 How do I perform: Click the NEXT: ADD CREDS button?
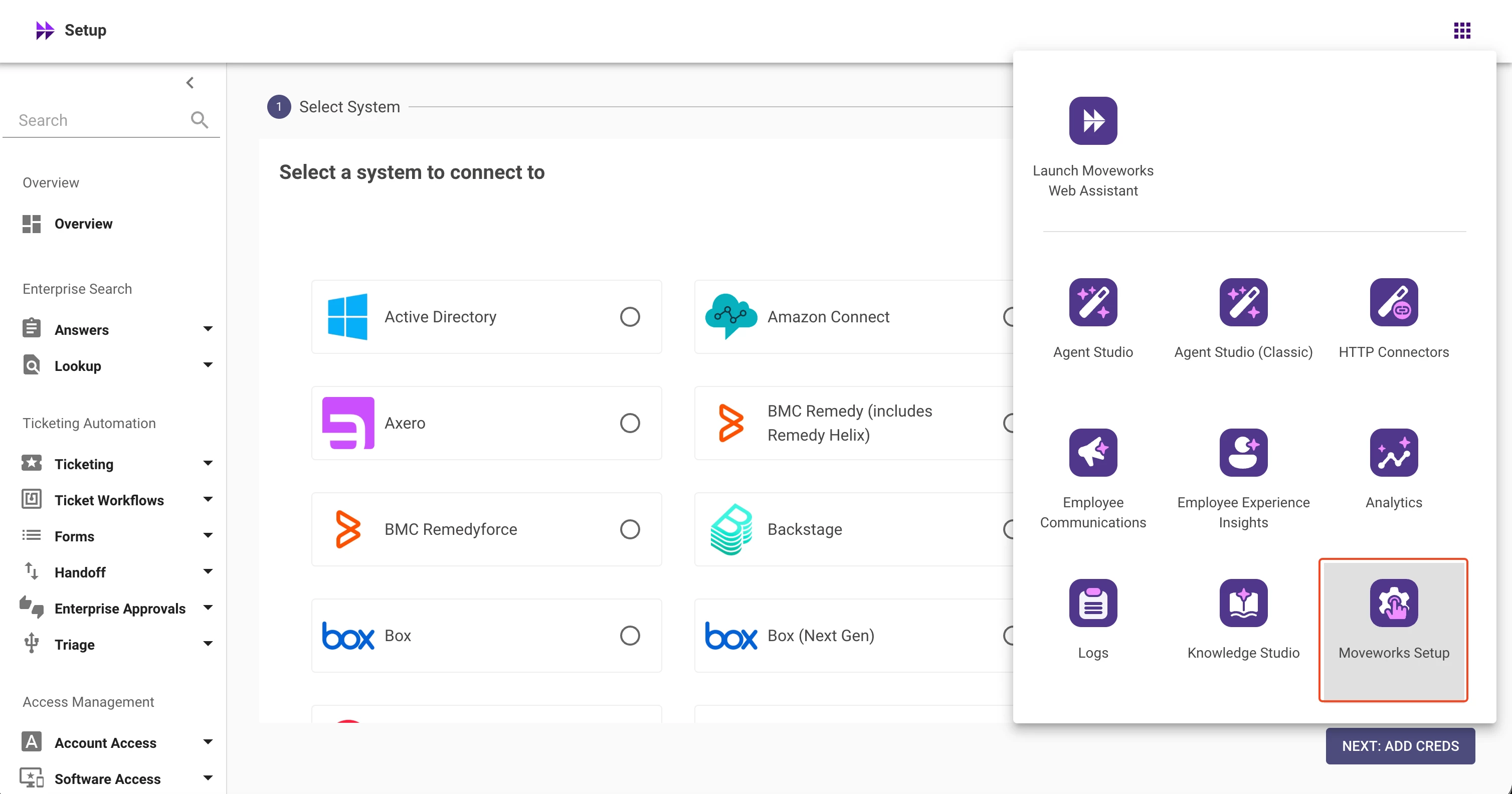pos(1399,746)
